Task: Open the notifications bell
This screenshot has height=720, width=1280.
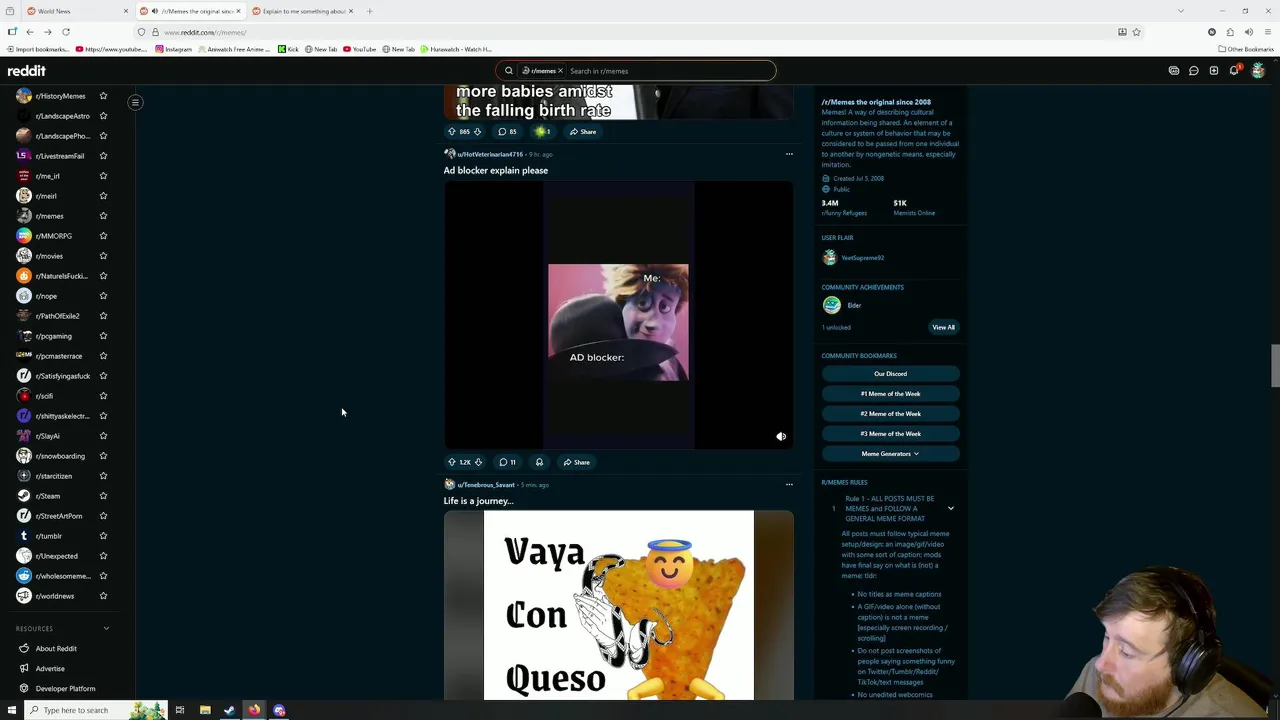Action: pos(1234,71)
